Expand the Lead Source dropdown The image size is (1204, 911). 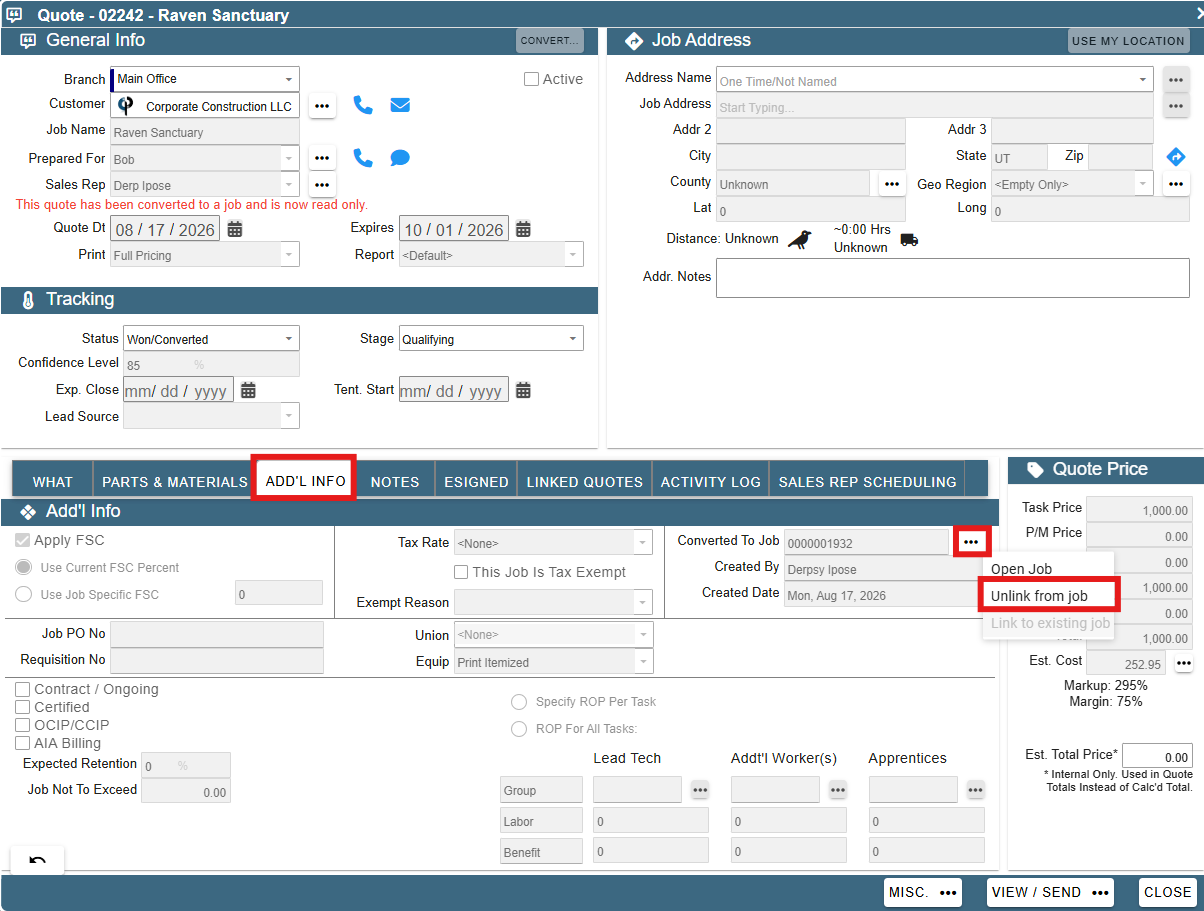point(288,416)
